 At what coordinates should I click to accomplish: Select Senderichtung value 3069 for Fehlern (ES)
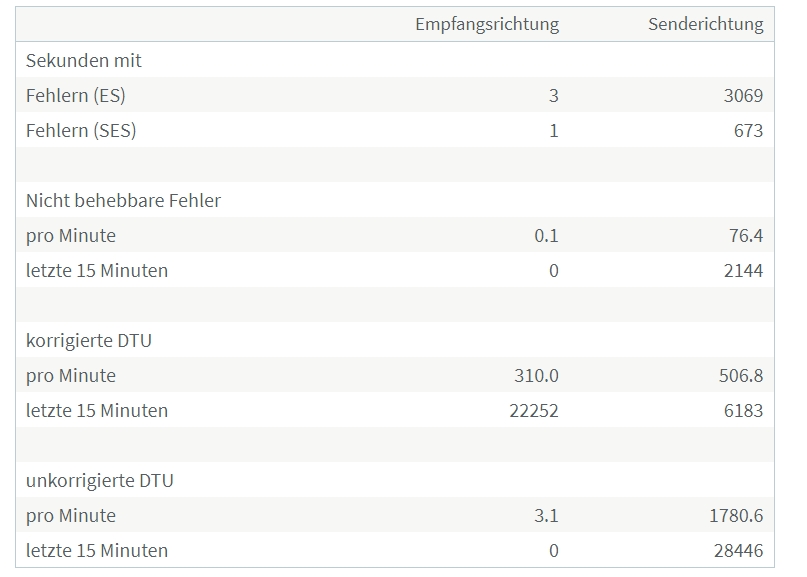coord(743,95)
